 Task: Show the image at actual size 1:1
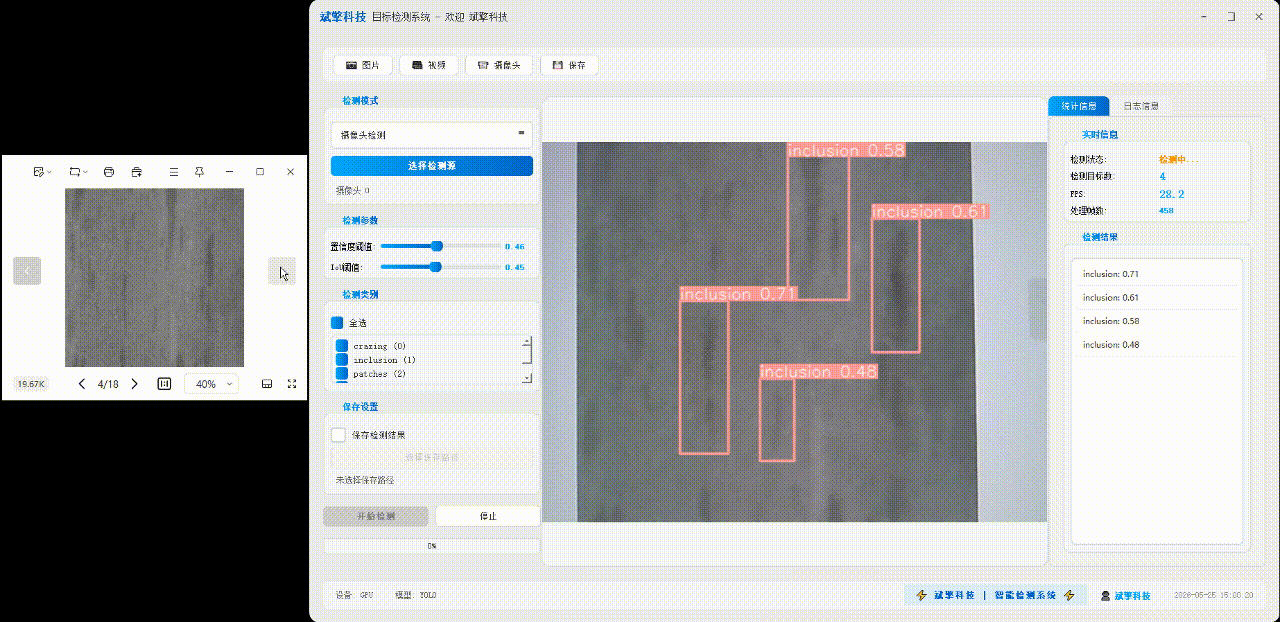coord(165,384)
